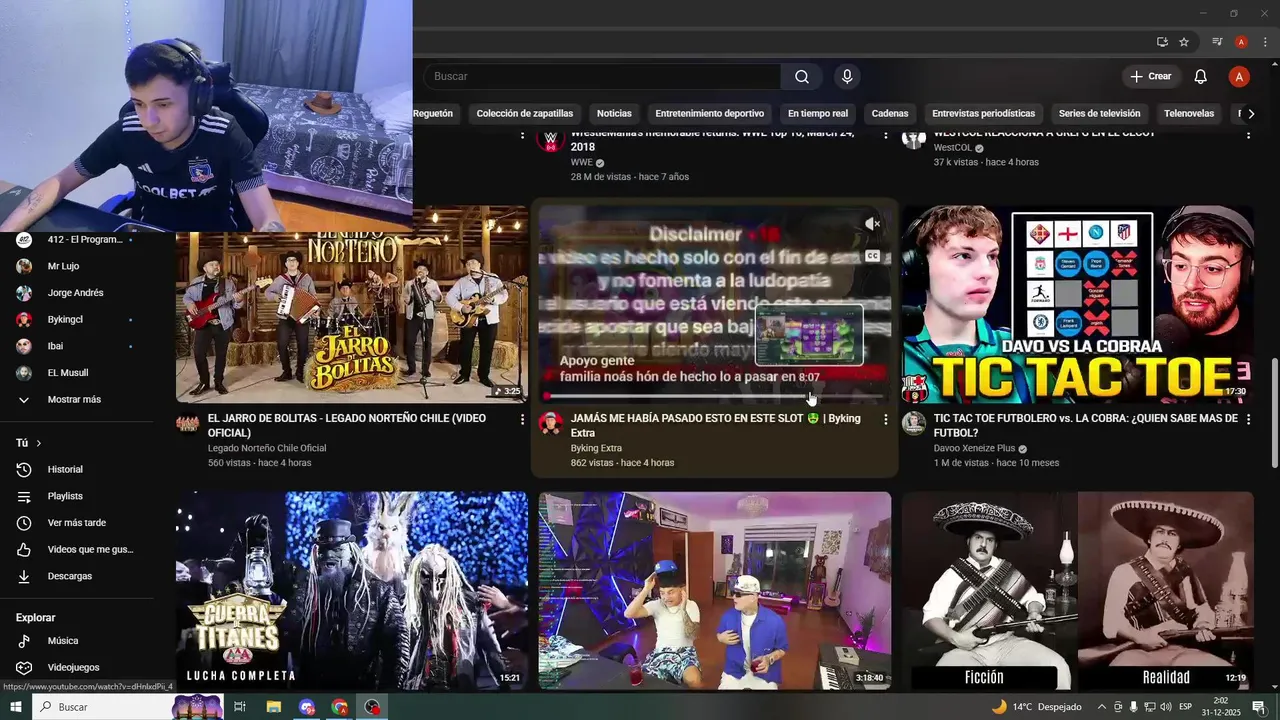The image size is (1280, 720).
Task: Open options menu for WestCOL video
Action: [1248, 134]
